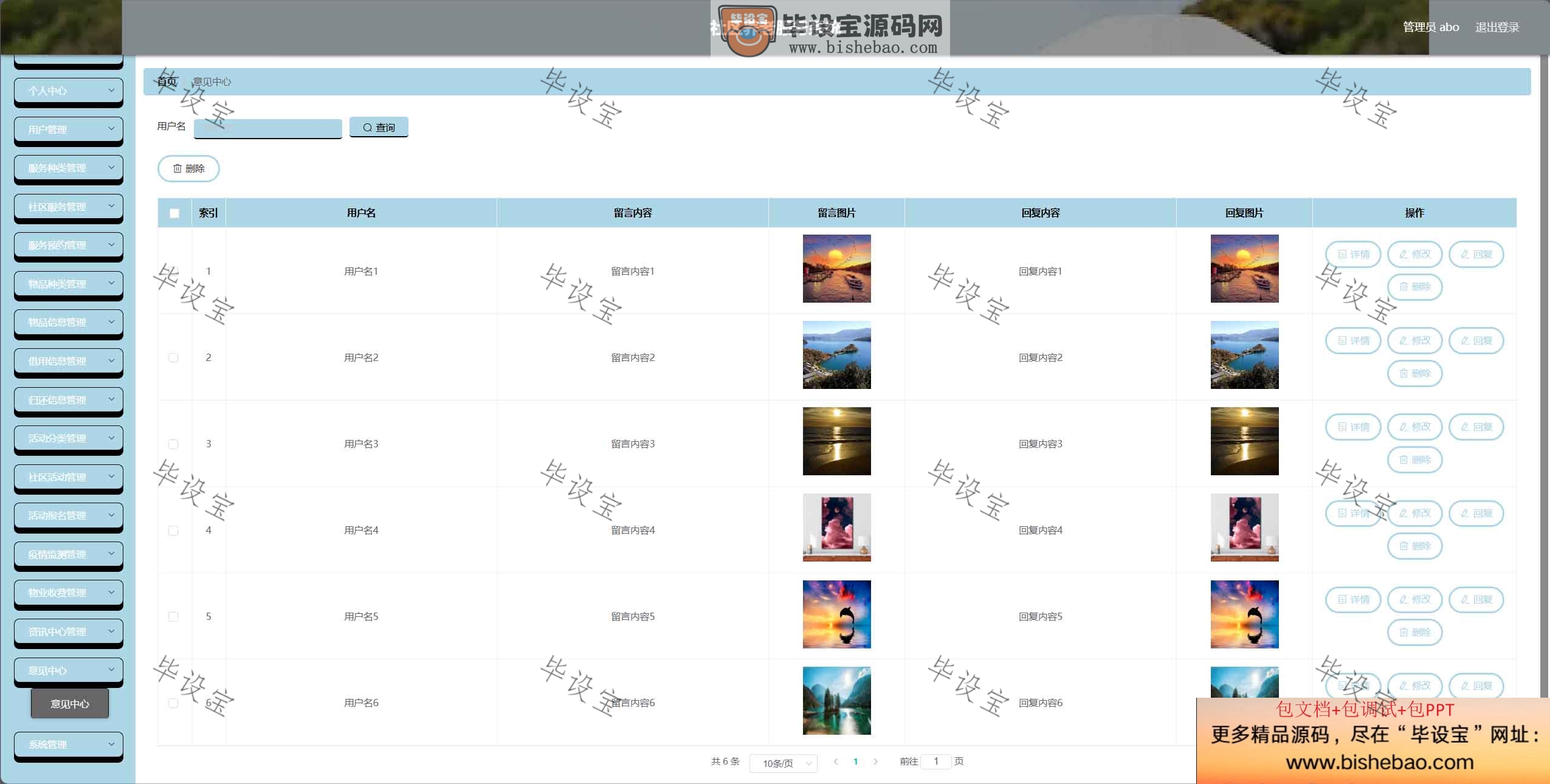This screenshot has width=1550, height=784.
Task: Click 回复 for row 用户名5
Action: [x=1476, y=599]
